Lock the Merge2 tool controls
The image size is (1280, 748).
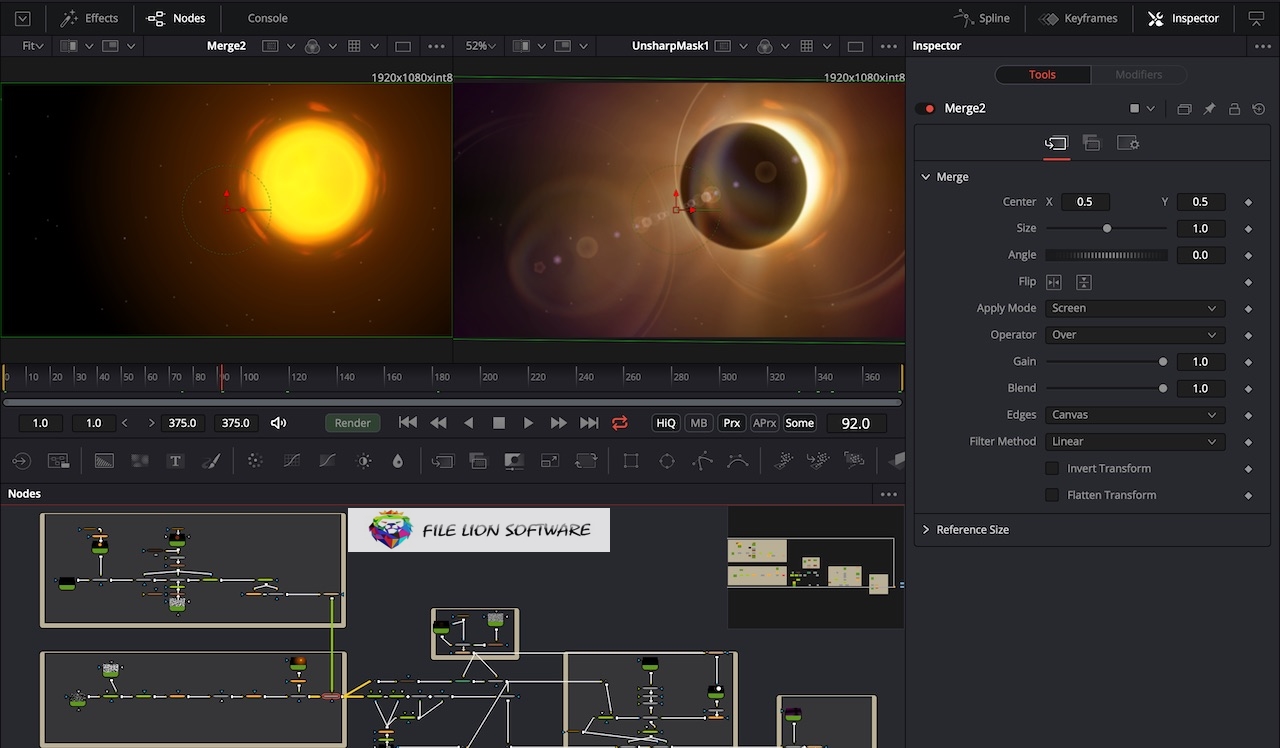1234,109
